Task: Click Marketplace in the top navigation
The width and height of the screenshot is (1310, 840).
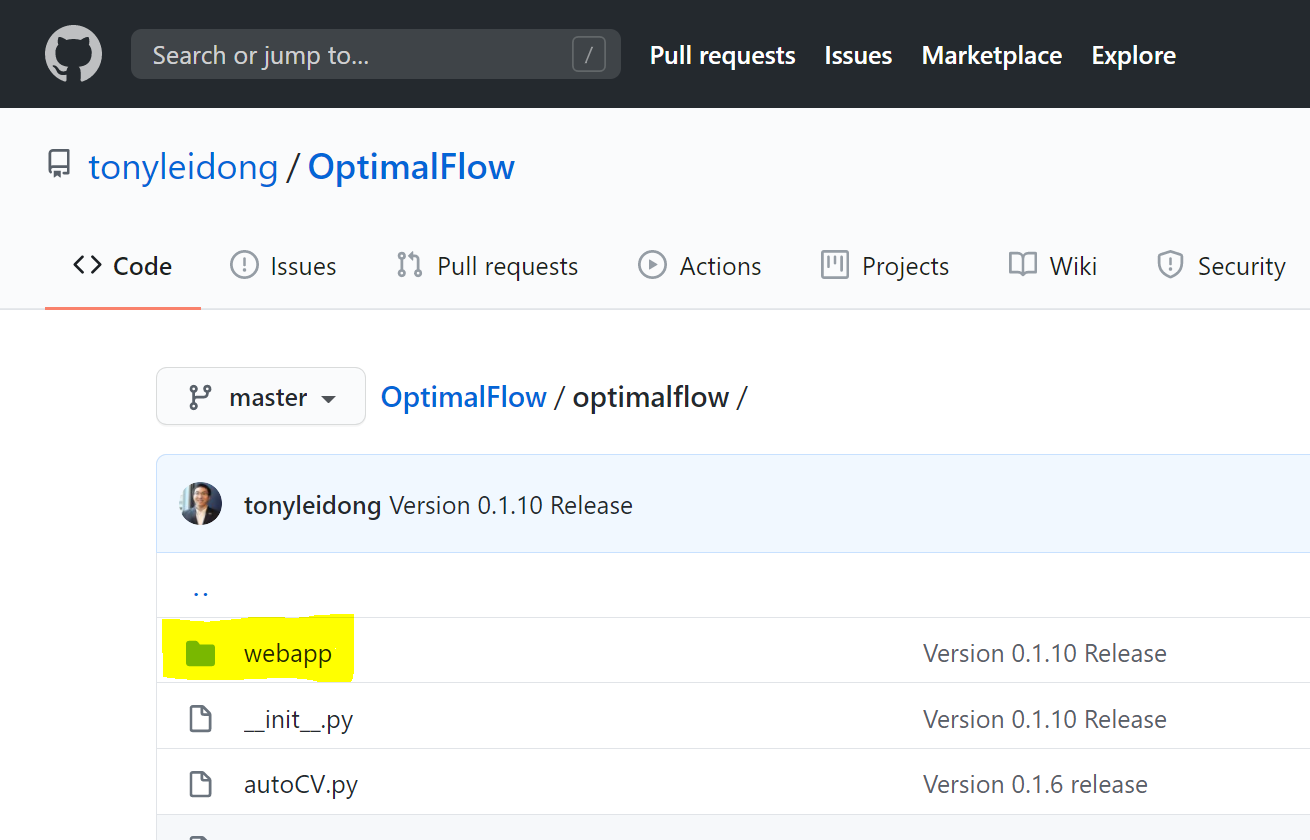Action: coord(991,55)
